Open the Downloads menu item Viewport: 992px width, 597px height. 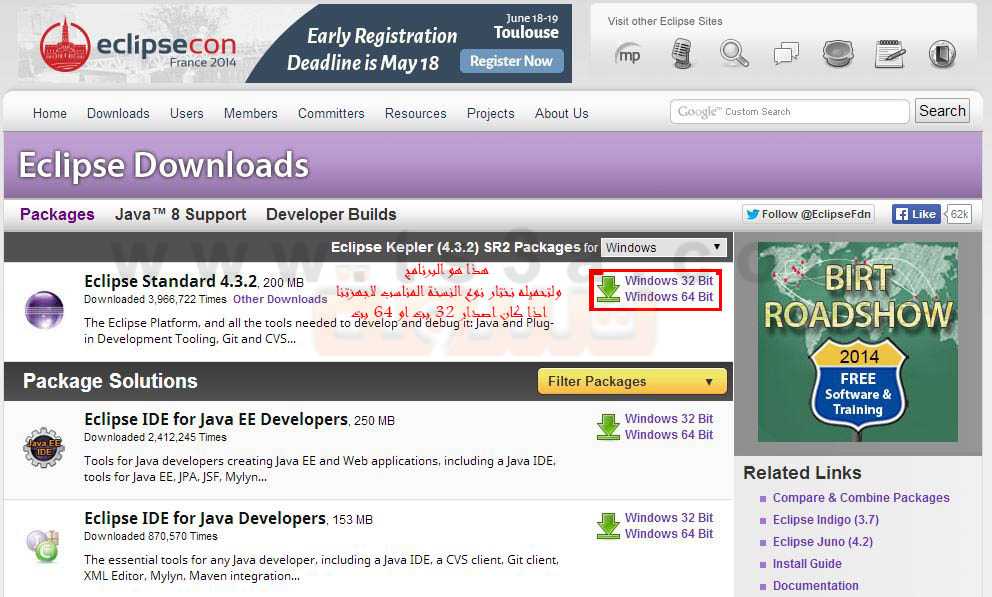coord(118,113)
